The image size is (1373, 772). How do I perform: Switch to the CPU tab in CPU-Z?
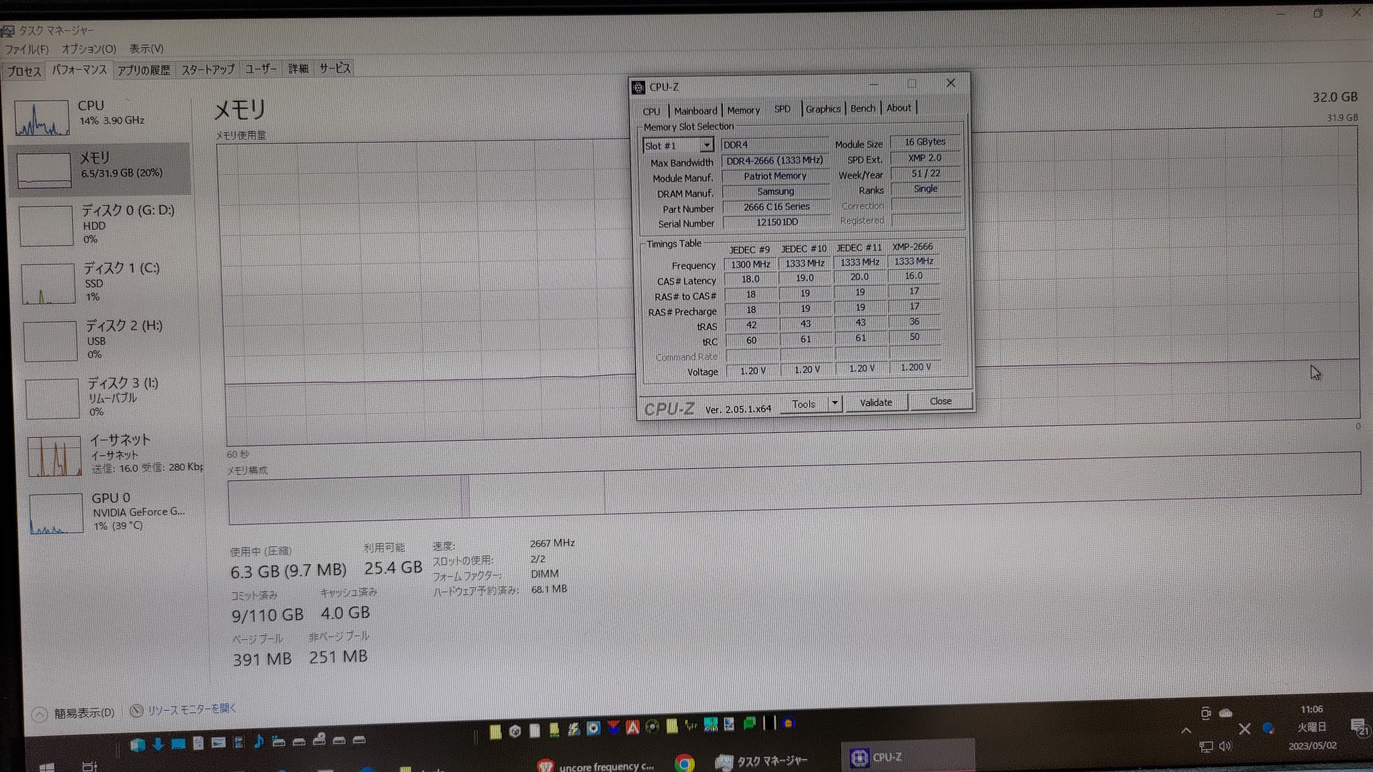point(651,111)
